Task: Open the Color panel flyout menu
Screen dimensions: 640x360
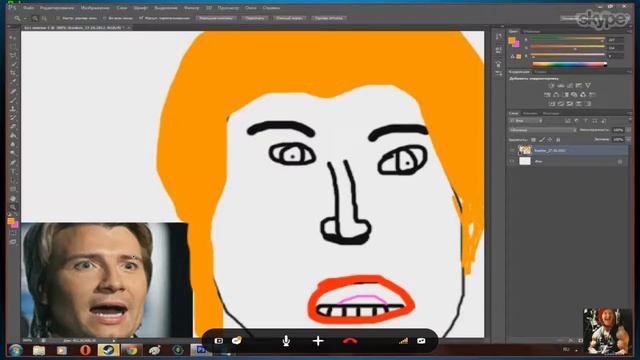Action: tap(629, 31)
